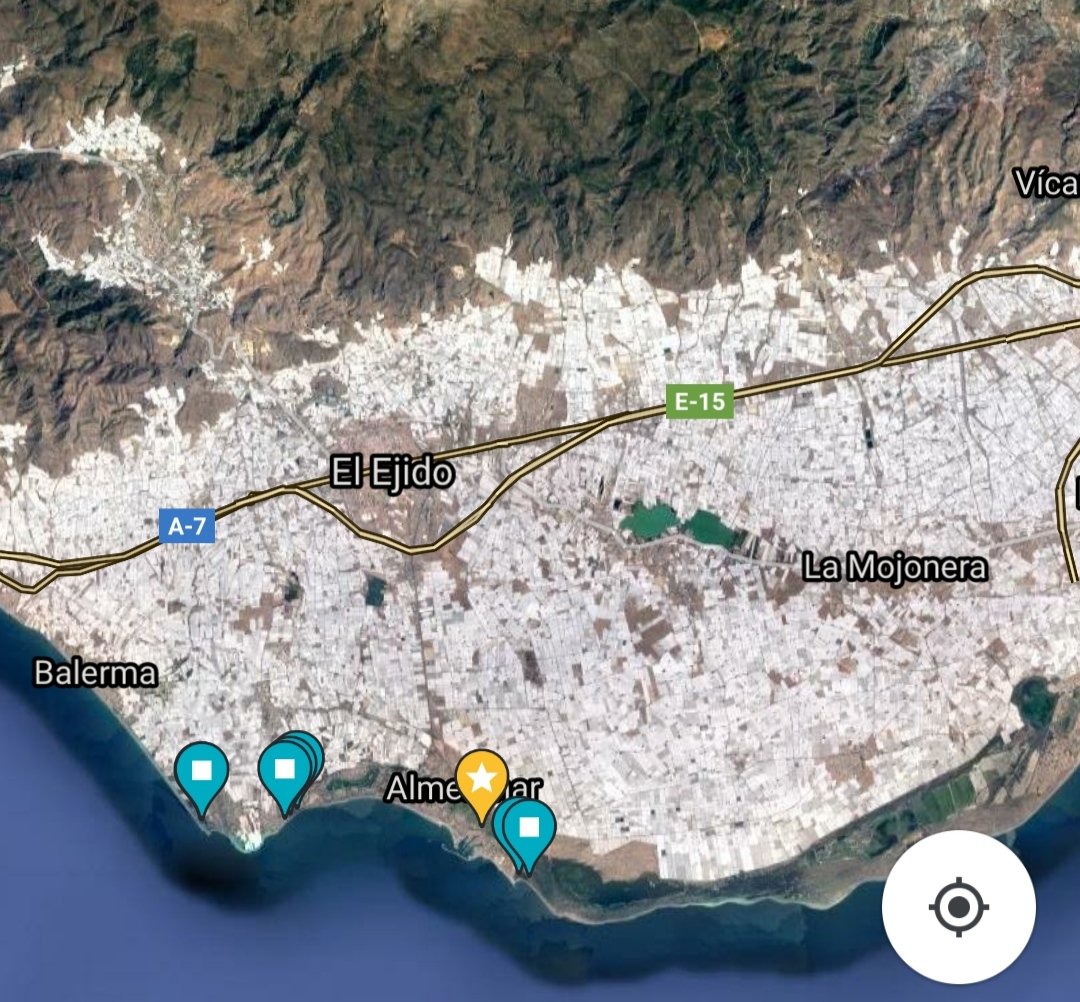Screen dimensions: 1080x1002
Task: Click the dark wetland at the eastern coast
Action: 1034,704
